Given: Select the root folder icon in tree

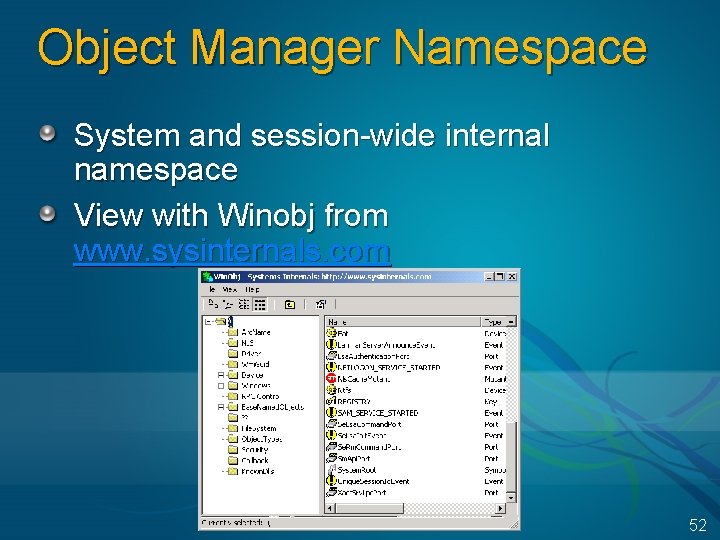Looking at the screenshot, I should pyautogui.click(x=221, y=321).
